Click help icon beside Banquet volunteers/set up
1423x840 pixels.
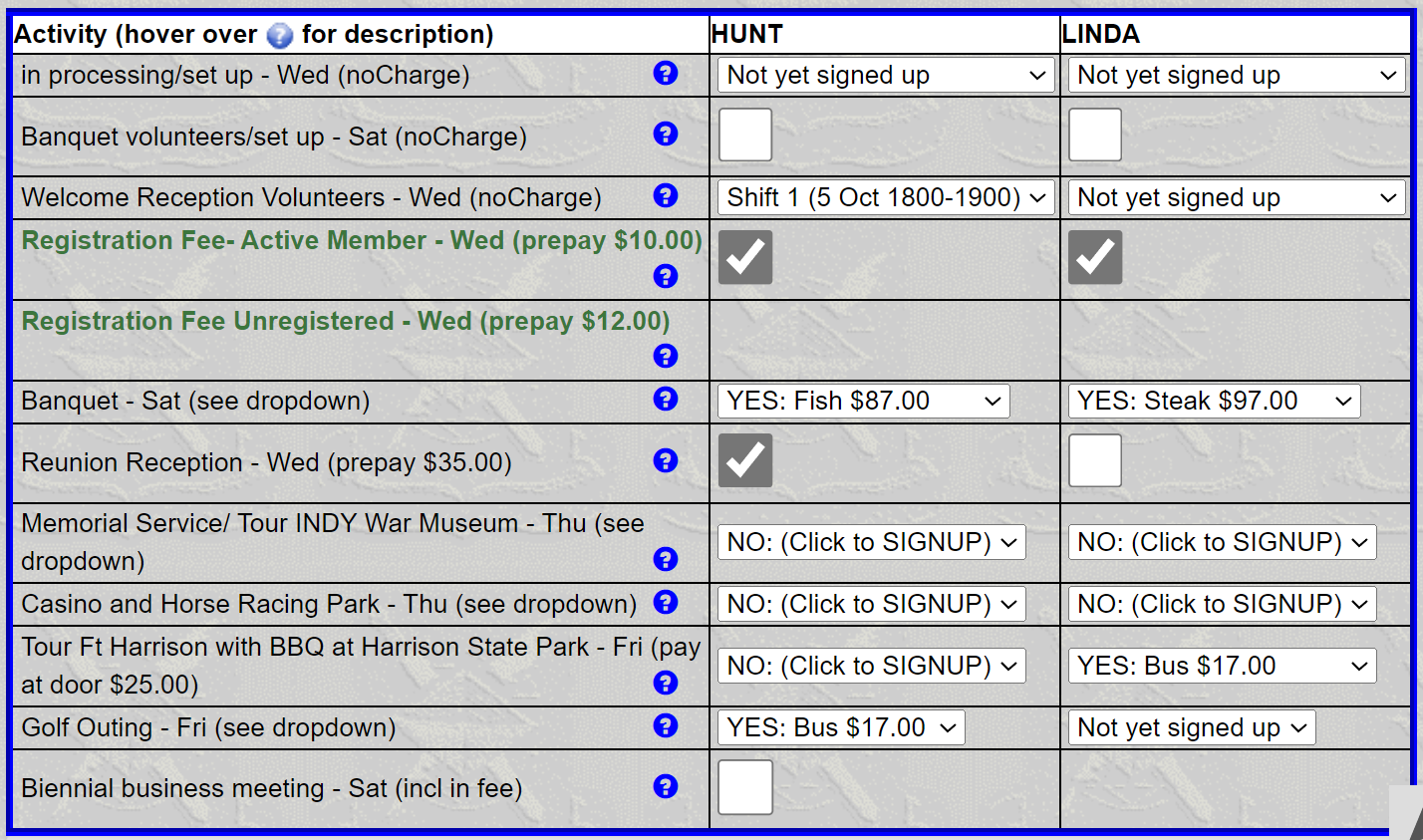(666, 134)
